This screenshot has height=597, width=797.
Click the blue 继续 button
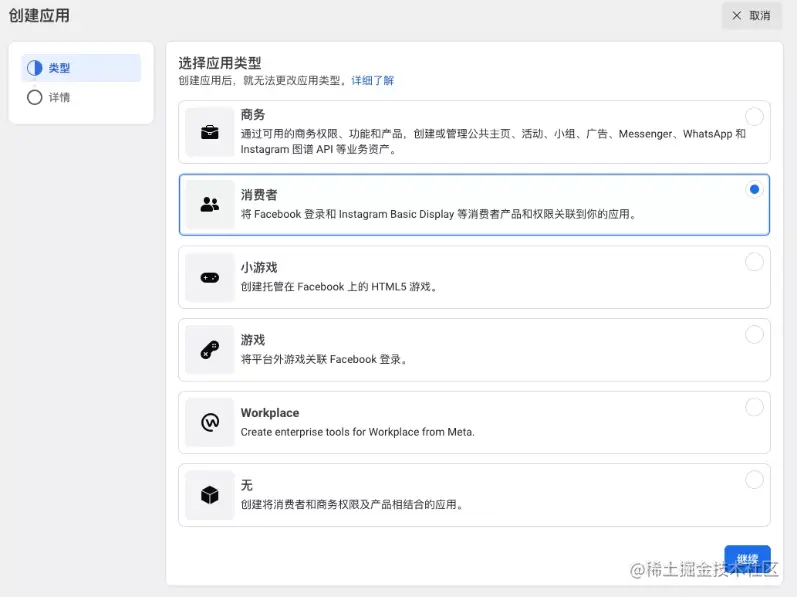coord(747,559)
